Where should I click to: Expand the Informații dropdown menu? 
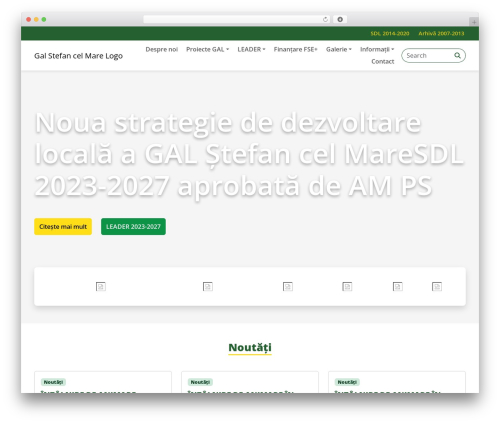click(x=377, y=49)
